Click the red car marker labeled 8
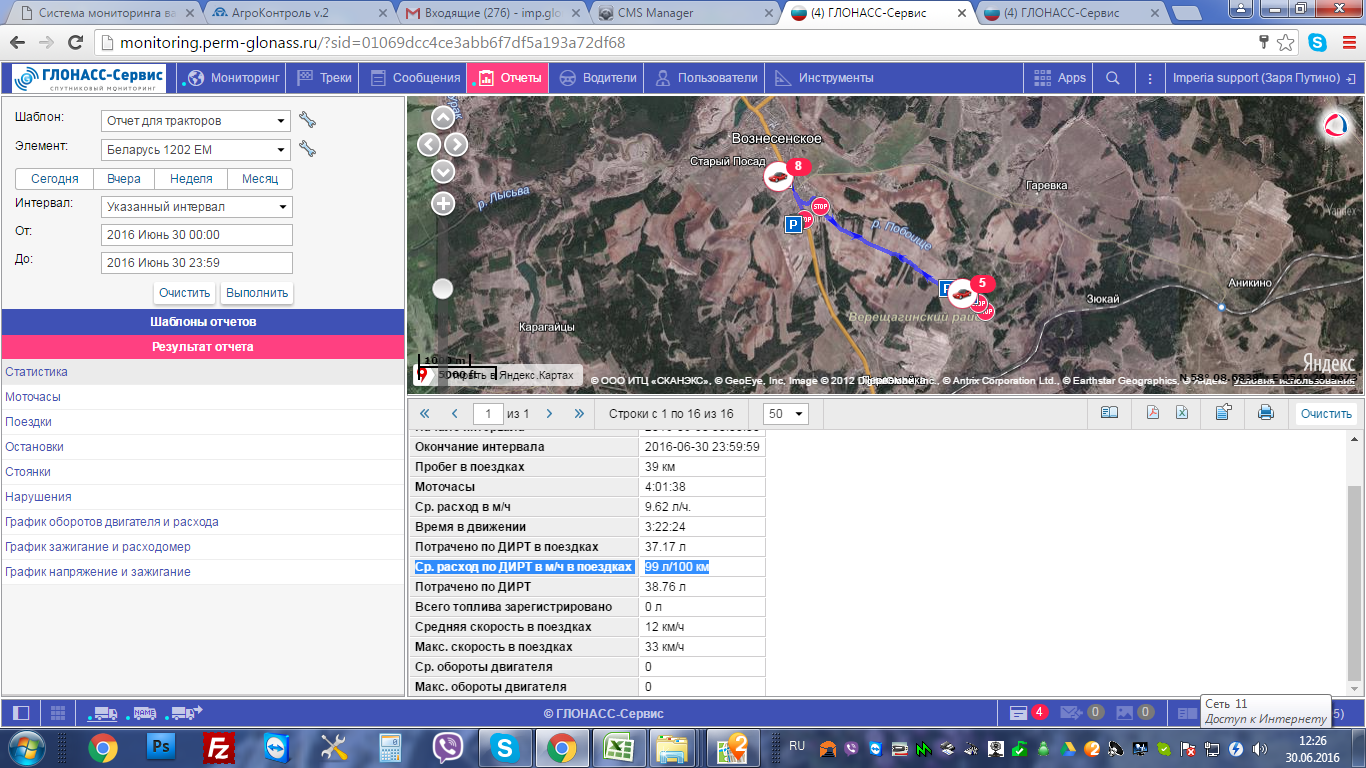 tap(777, 177)
